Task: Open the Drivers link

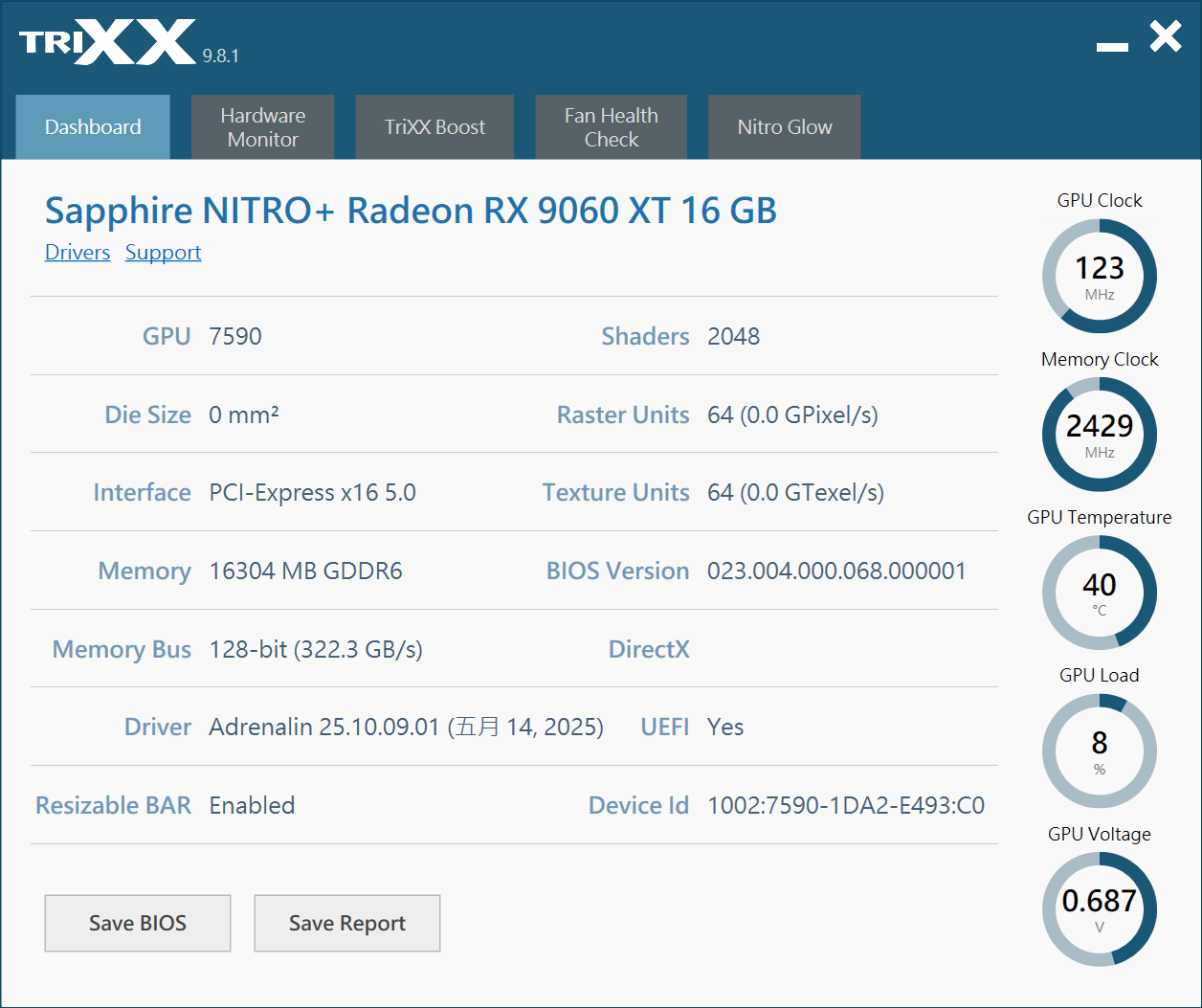Action: pos(78,252)
